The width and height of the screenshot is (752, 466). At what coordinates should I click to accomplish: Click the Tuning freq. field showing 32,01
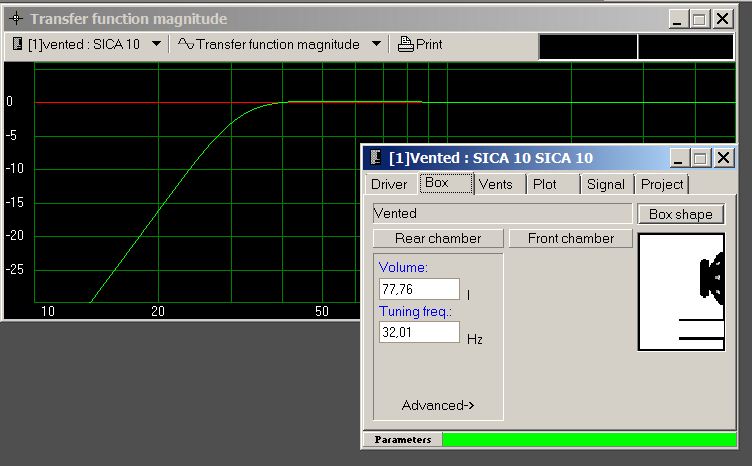tap(419, 332)
